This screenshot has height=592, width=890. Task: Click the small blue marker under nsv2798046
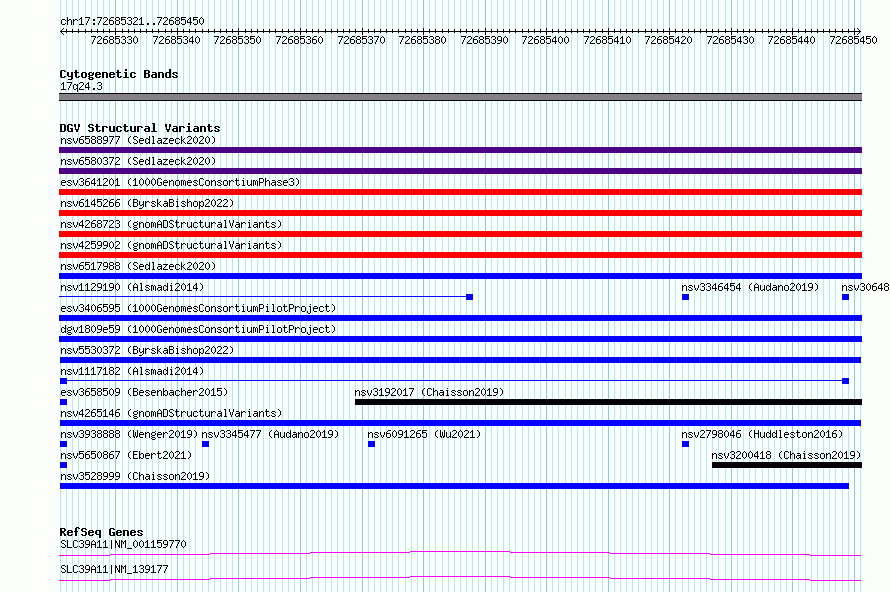686,444
